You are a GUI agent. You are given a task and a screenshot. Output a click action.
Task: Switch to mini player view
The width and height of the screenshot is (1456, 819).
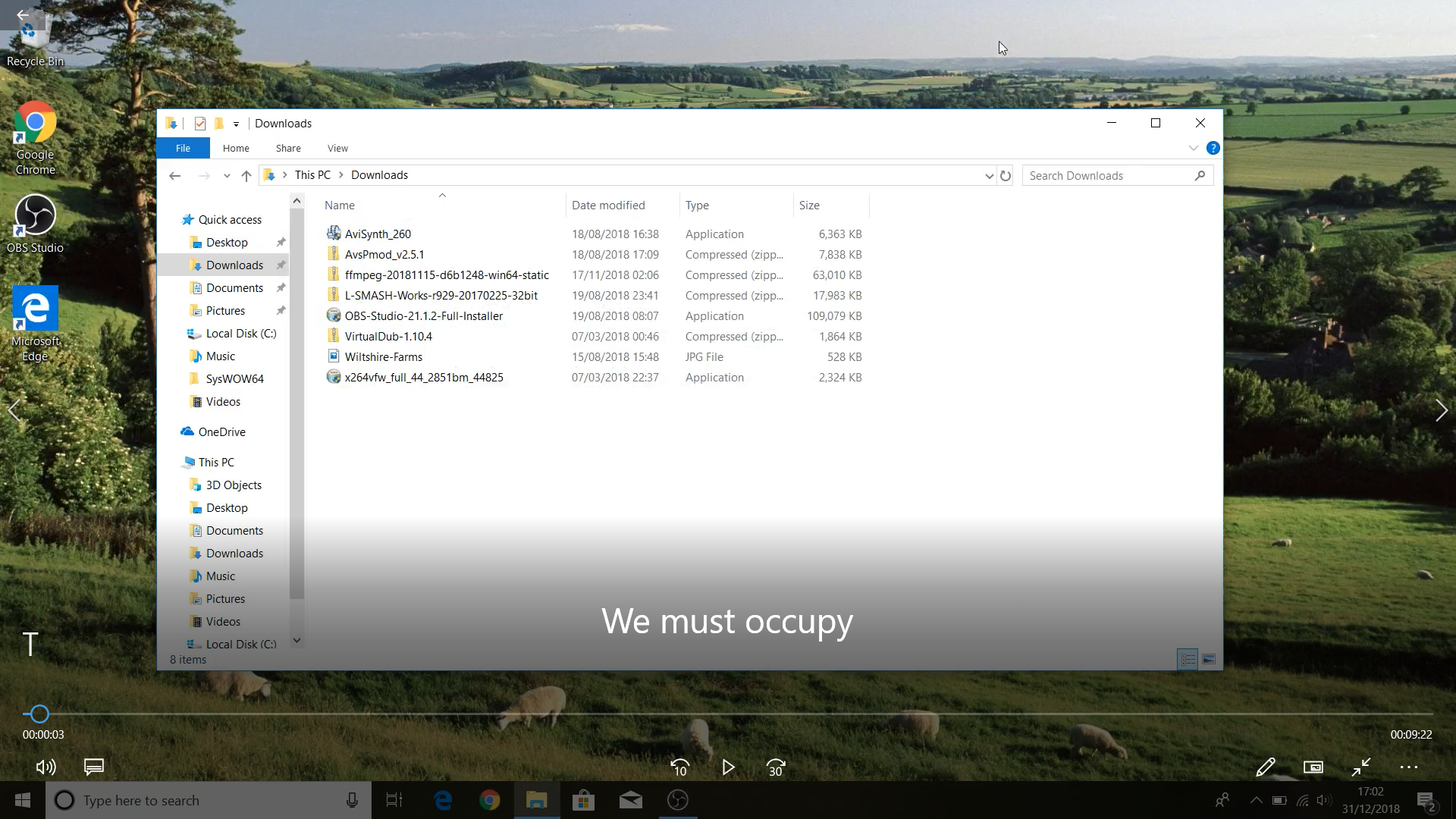1313,767
